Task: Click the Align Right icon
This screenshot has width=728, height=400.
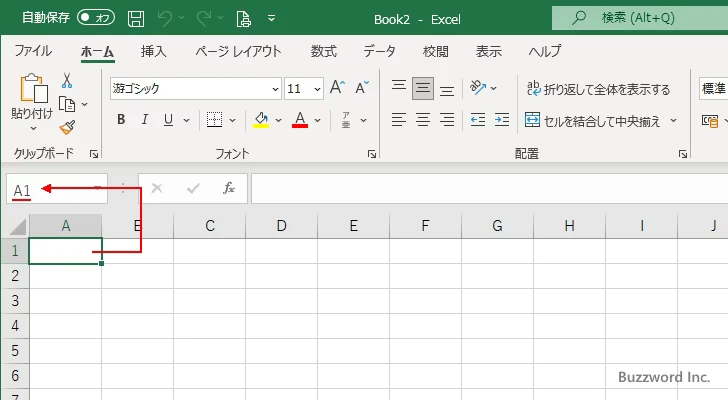Action: 447,120
